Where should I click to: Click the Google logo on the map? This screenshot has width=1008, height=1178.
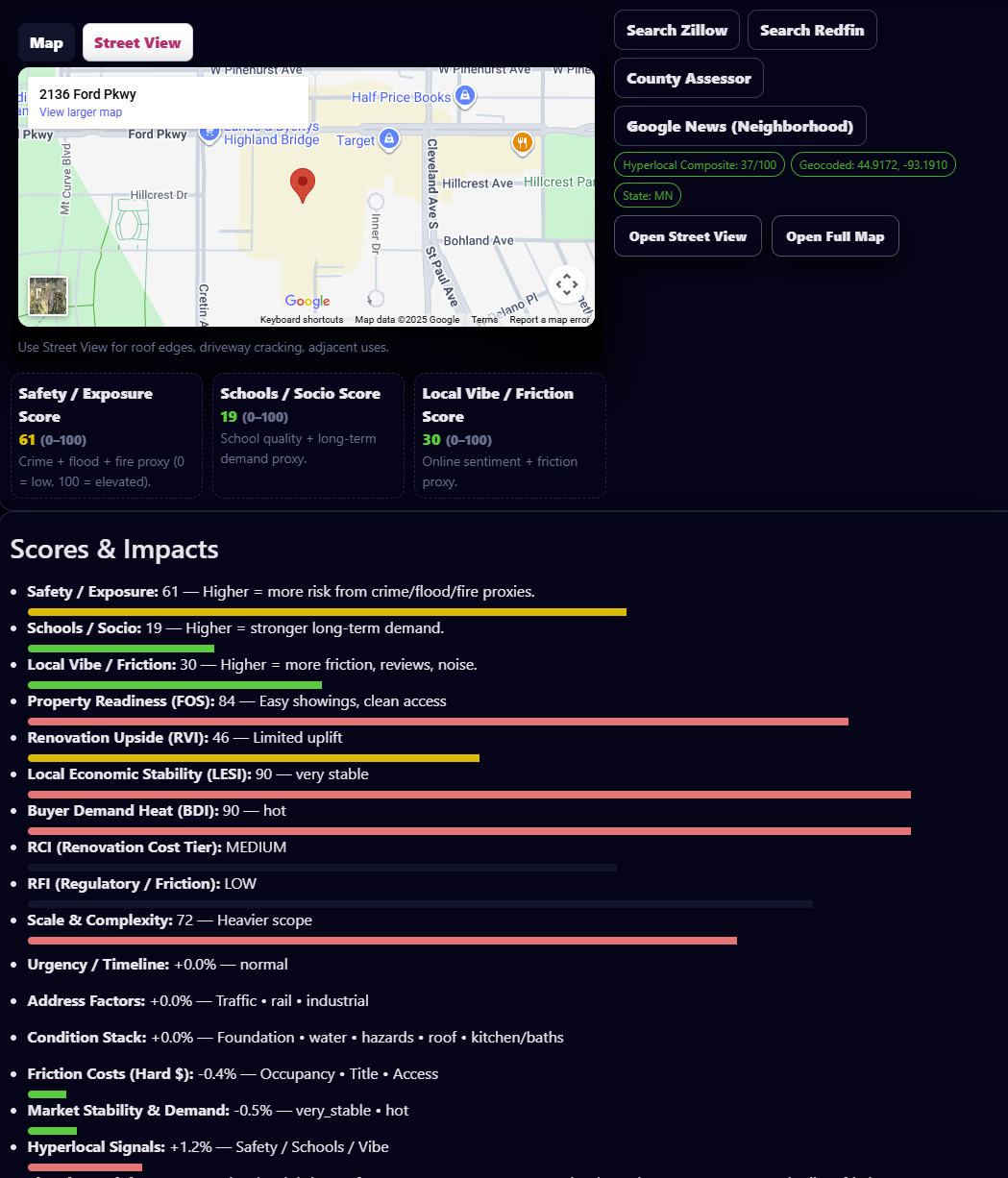pyautogui.click(x=307, y=301)
